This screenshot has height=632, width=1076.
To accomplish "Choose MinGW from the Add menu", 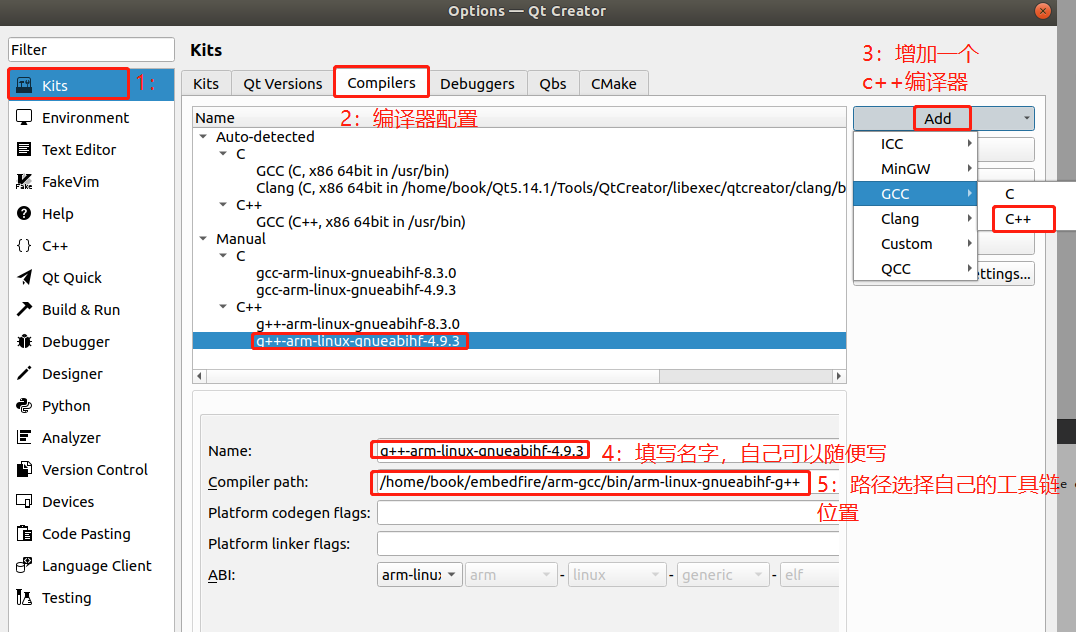I will pyautogui.click(x=915, y=169).
